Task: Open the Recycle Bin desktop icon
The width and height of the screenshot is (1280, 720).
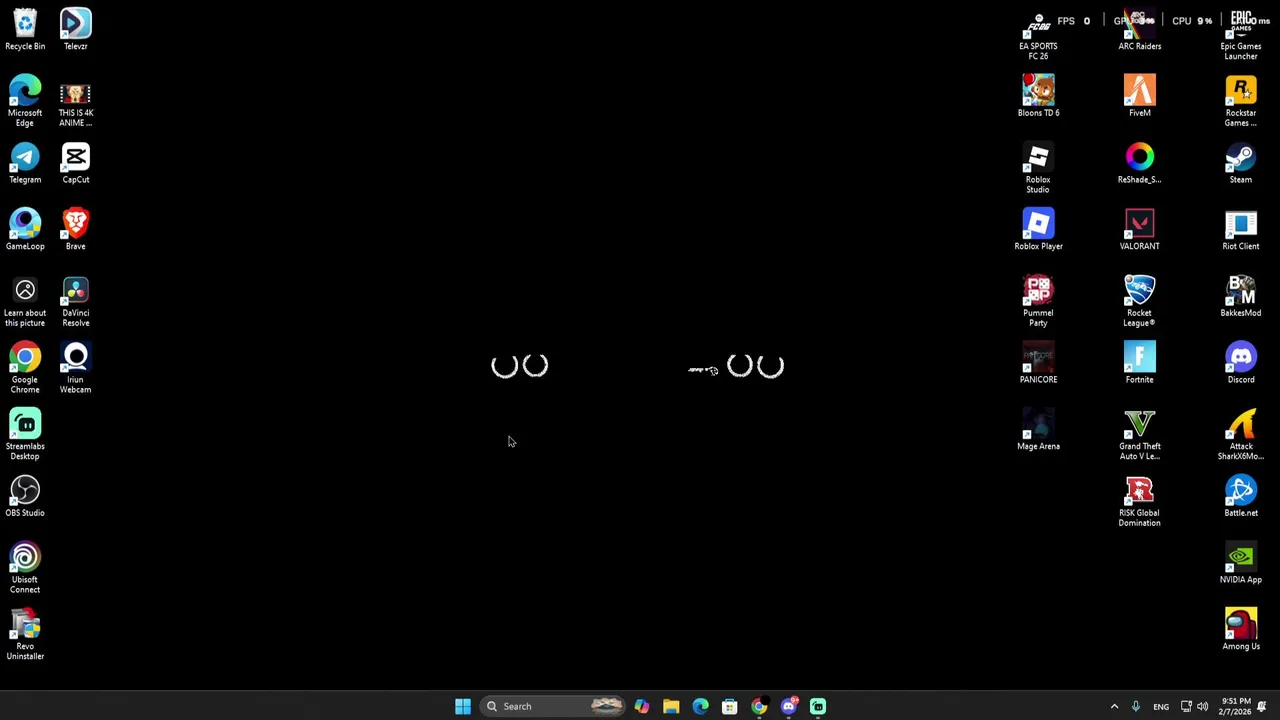Action: tap(25, 28)
